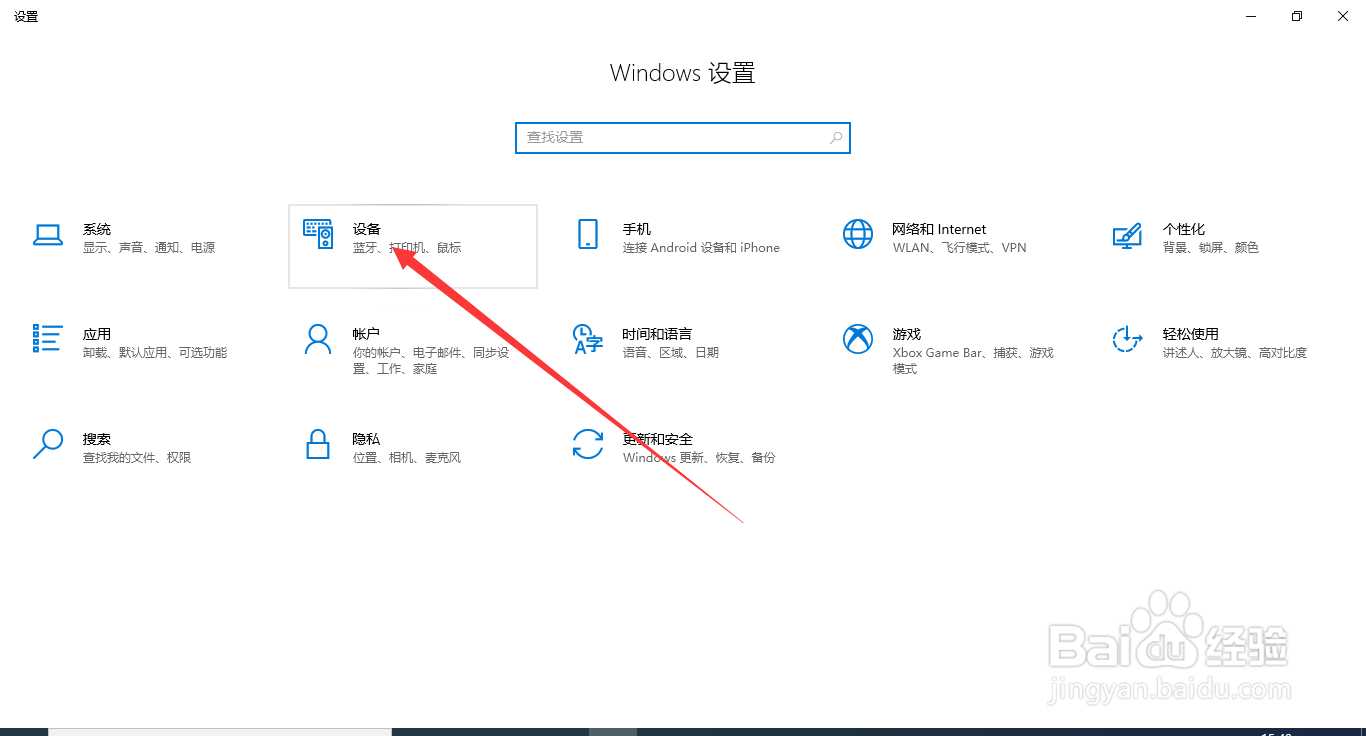Click the phone icon for 手机
Viewport: 1366px width, 736px height.
pos(588,234)
